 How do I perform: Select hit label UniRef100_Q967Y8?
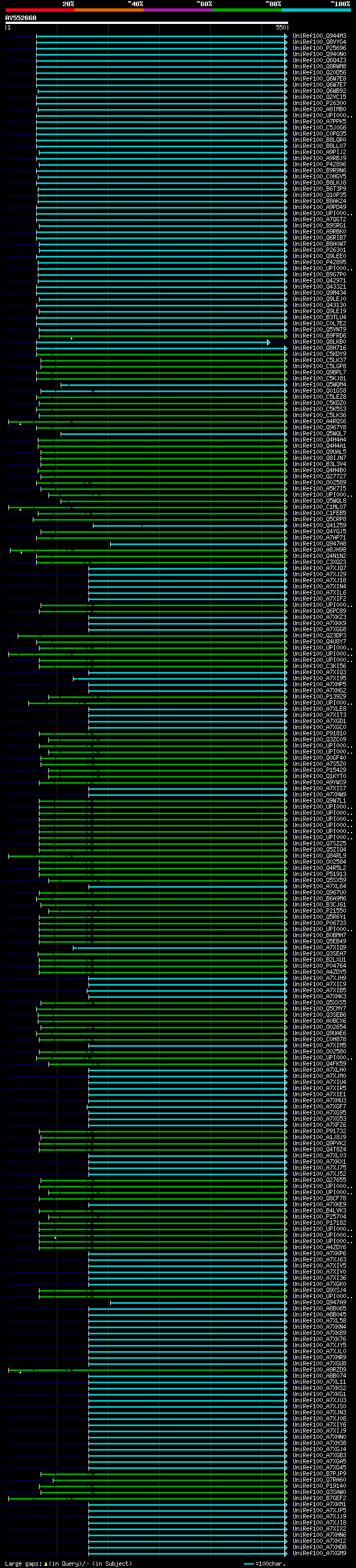pyautogui.click(x=319, y=427)
